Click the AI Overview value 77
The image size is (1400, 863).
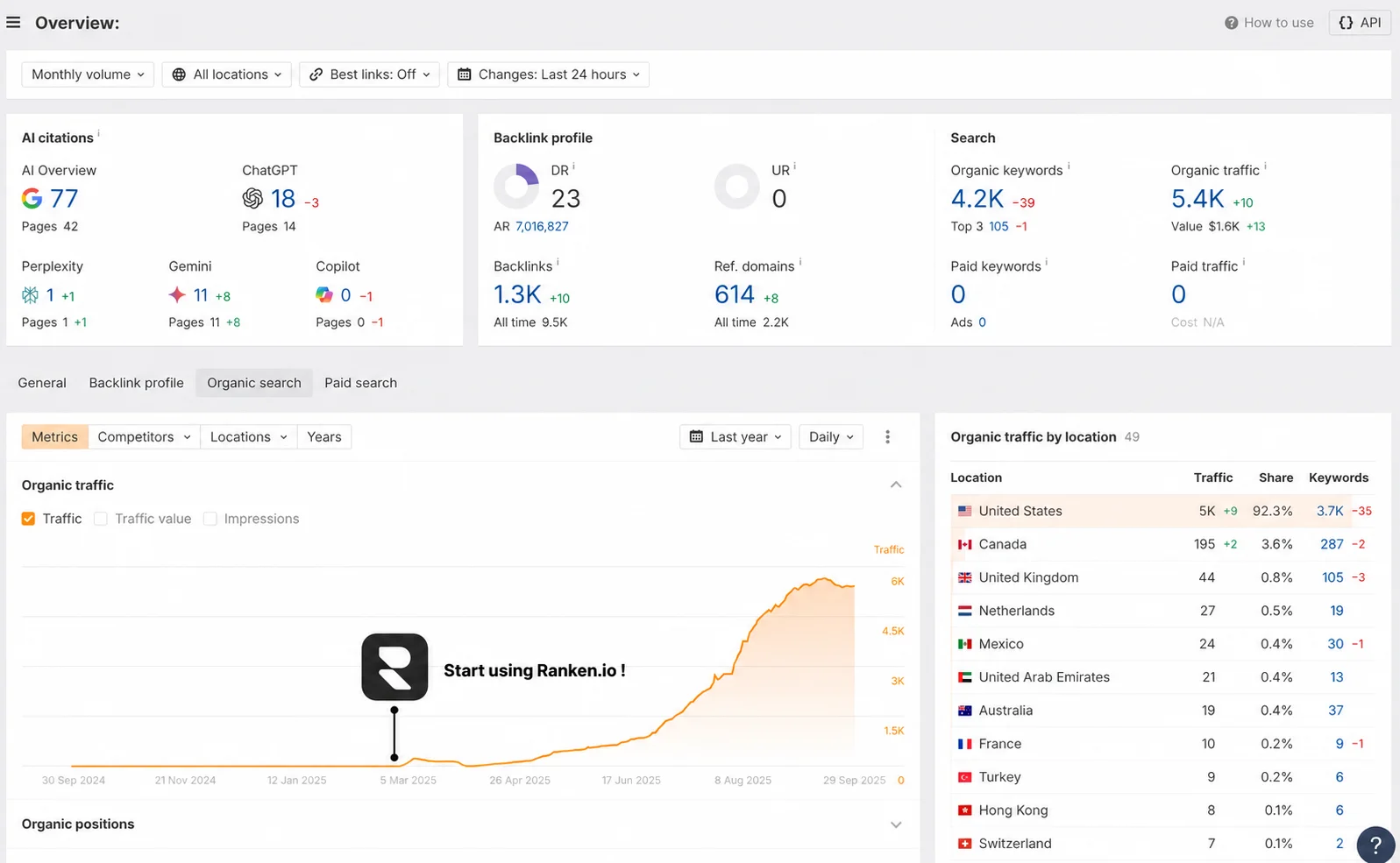tap(64, 199)
